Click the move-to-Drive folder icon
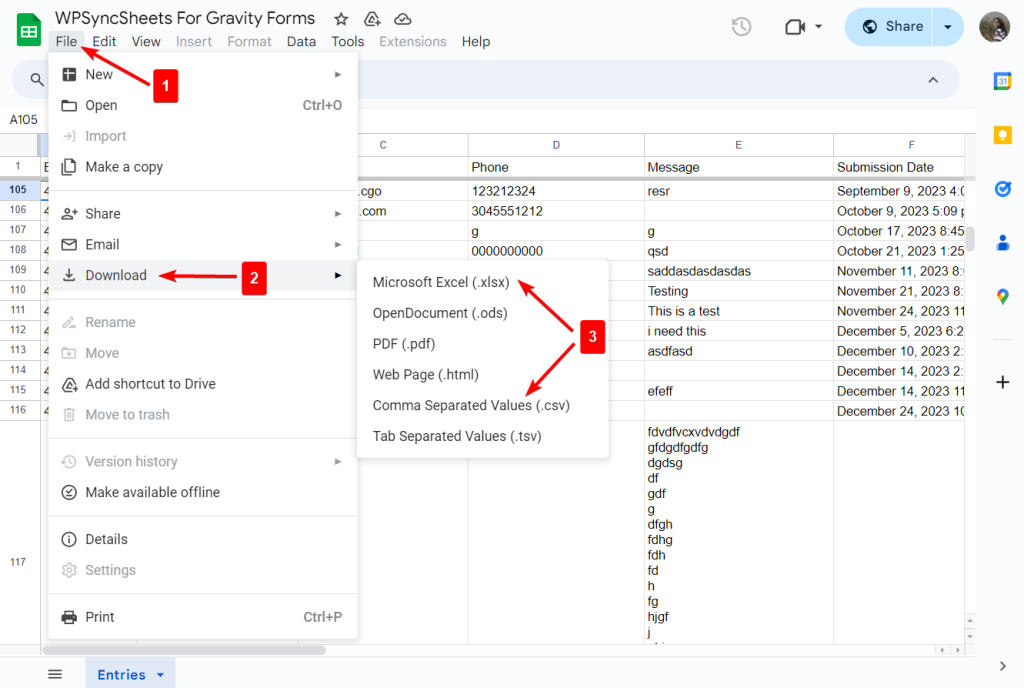Viewport: 1024px width, 688px height. (x=372, y=20)
